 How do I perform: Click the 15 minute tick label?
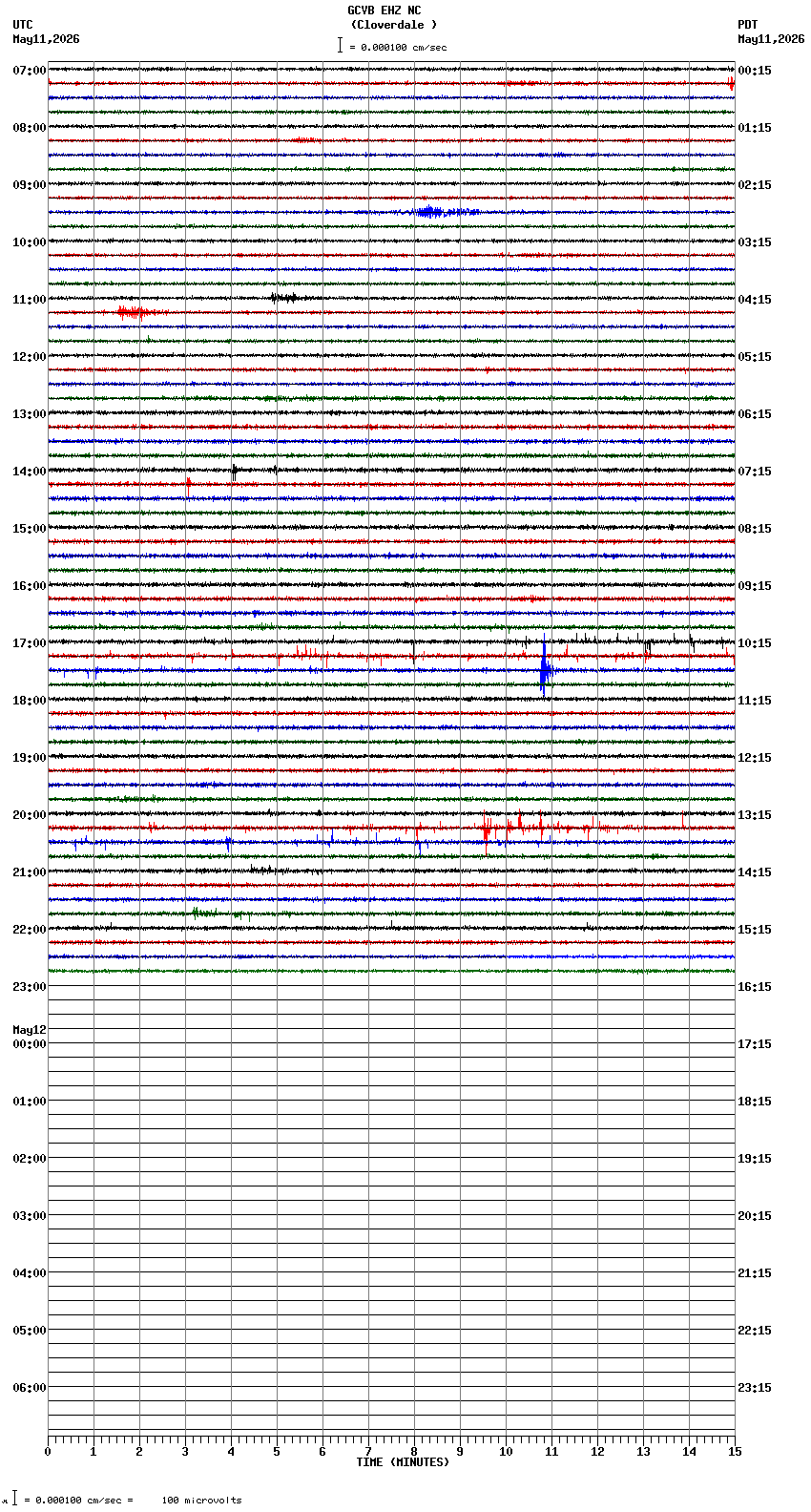click(x=735, y=1452)
